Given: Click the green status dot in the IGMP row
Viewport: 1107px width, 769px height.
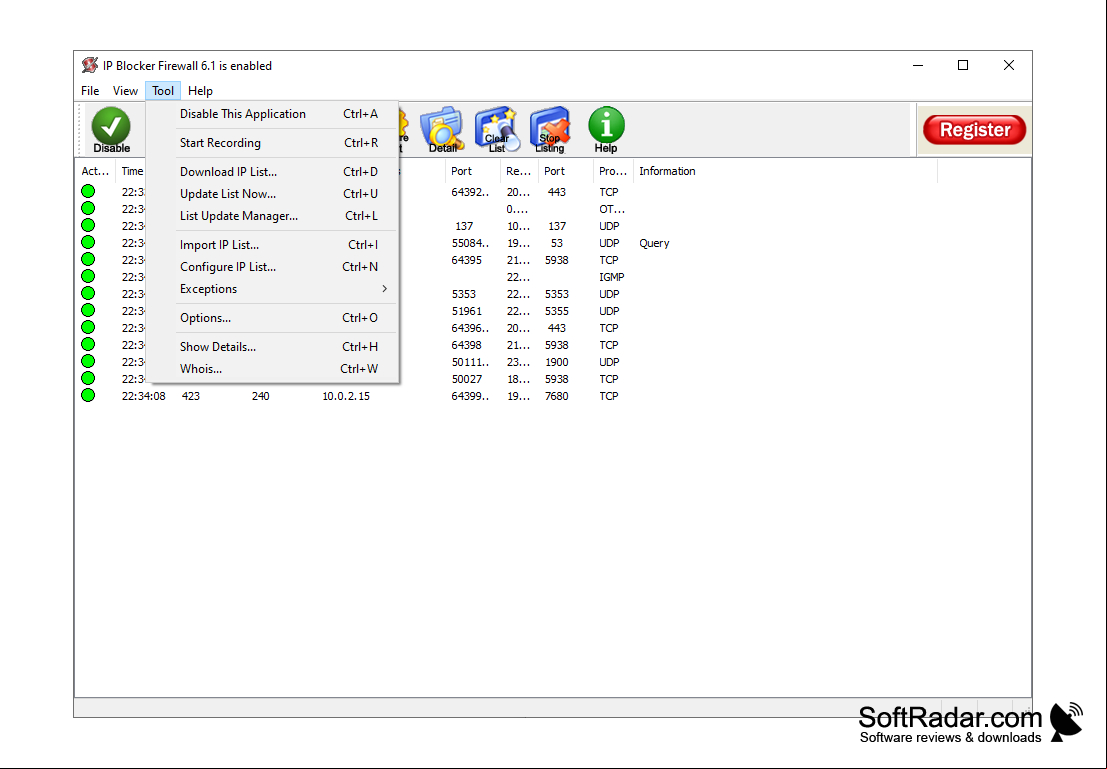Looking at the screenshot, I should click(88, 276).
